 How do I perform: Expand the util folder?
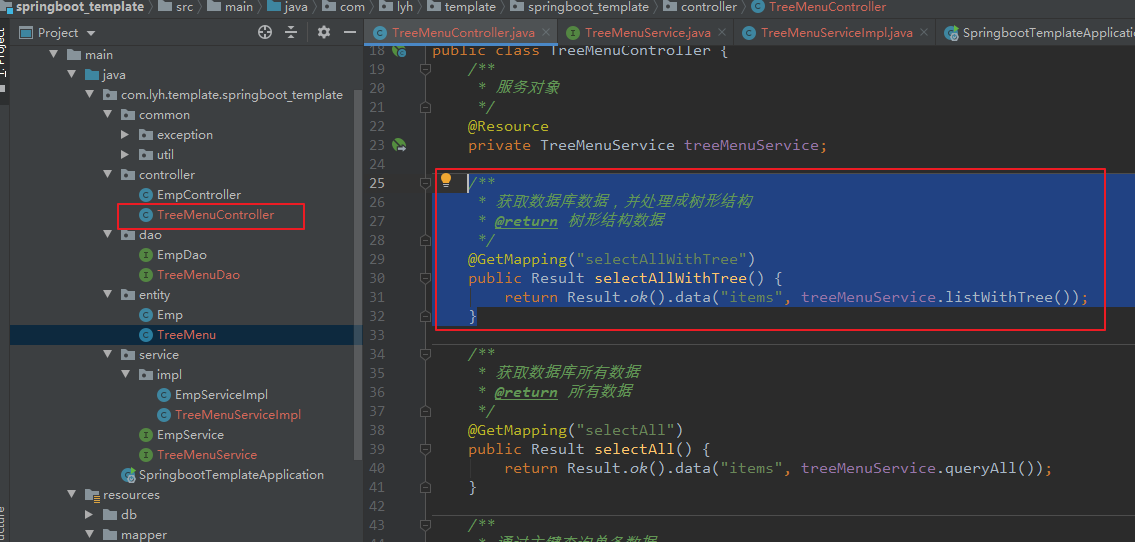pos(124,155)
